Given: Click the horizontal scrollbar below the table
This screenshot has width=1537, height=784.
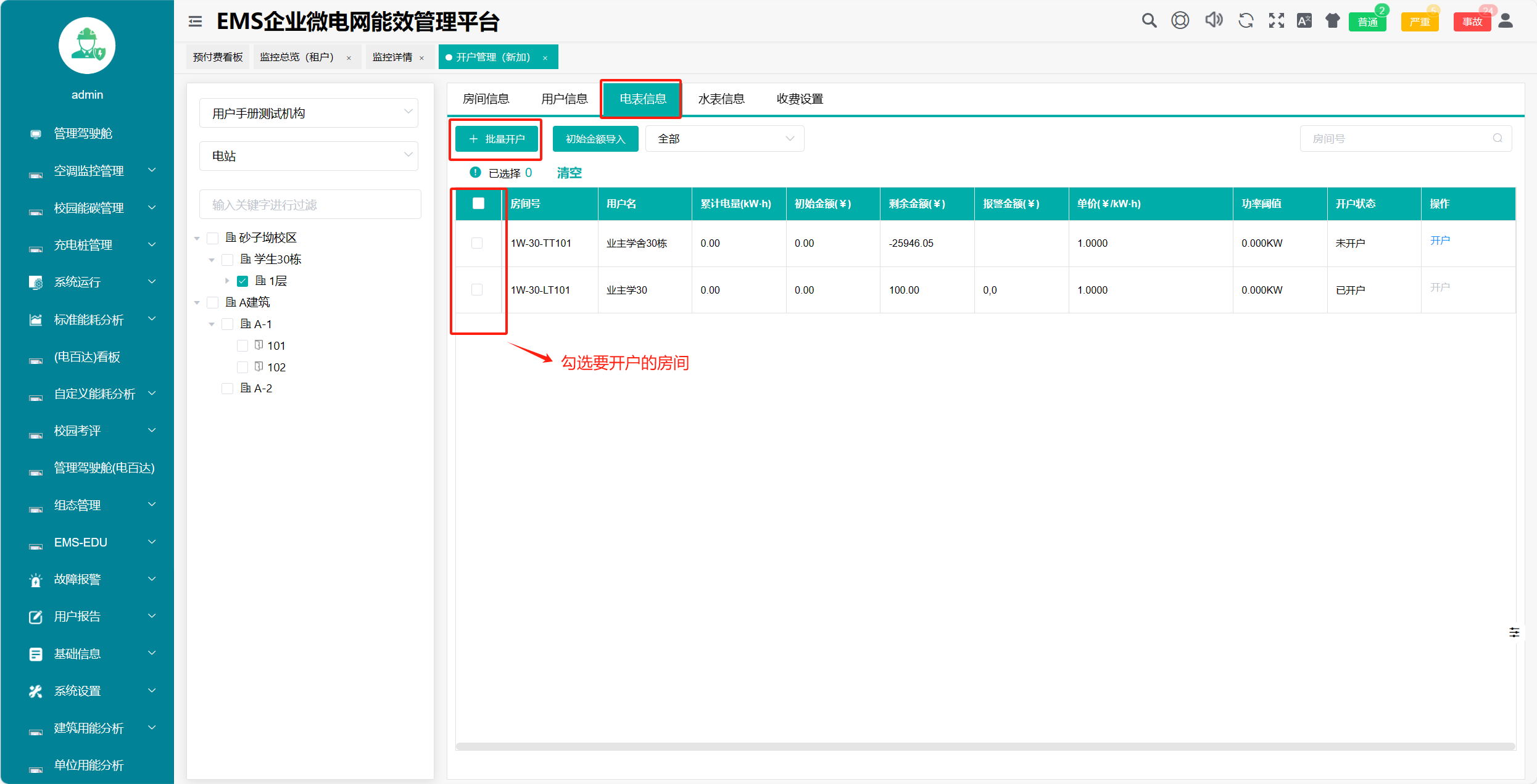Looking at the screenshot, I should click(x=985, y=746).
